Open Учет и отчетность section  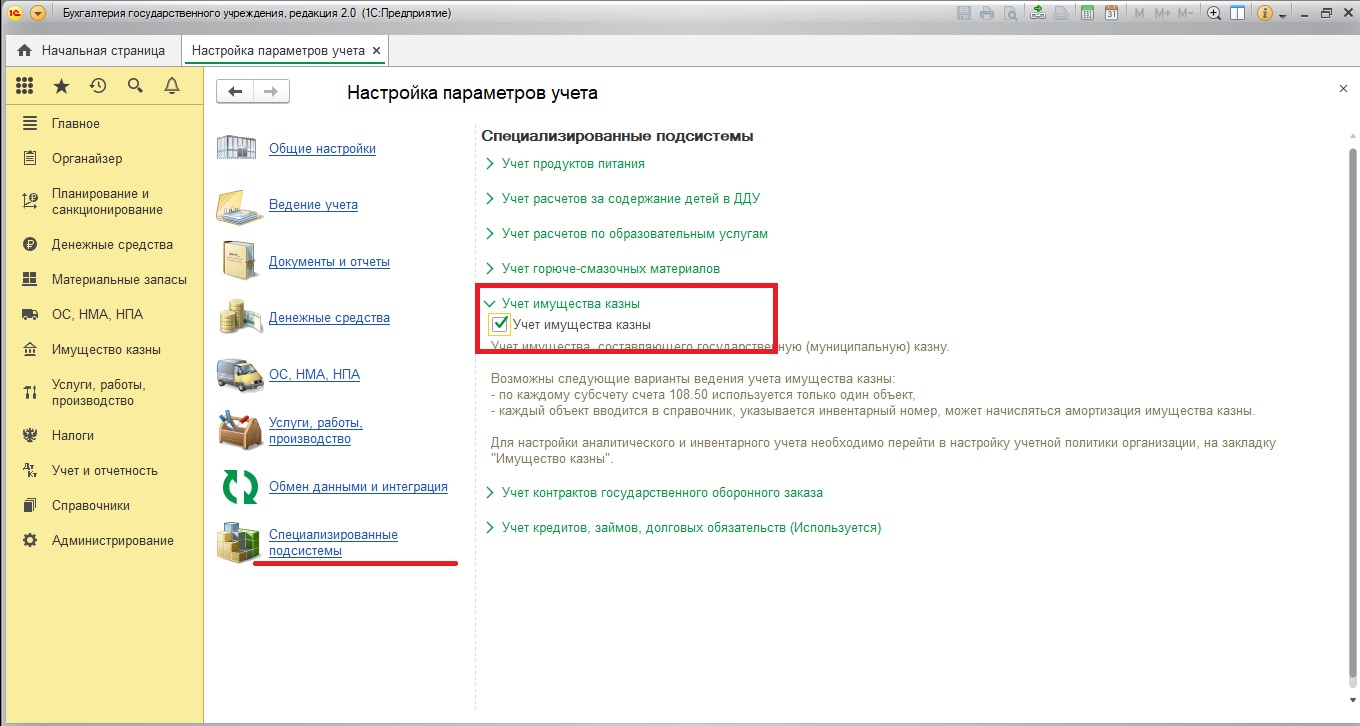103,471
